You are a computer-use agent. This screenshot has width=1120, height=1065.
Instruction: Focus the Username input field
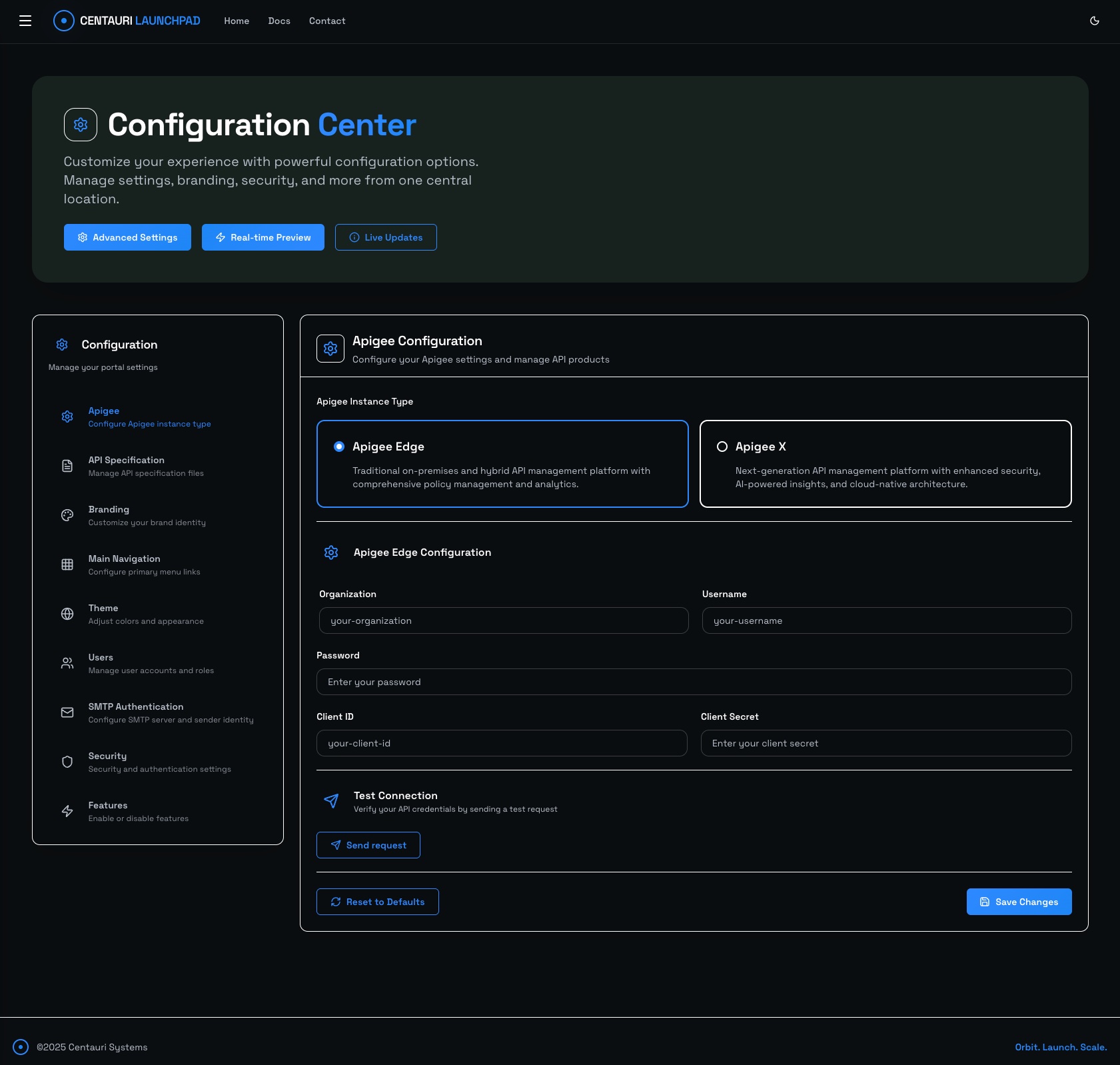tap(887, 620)
